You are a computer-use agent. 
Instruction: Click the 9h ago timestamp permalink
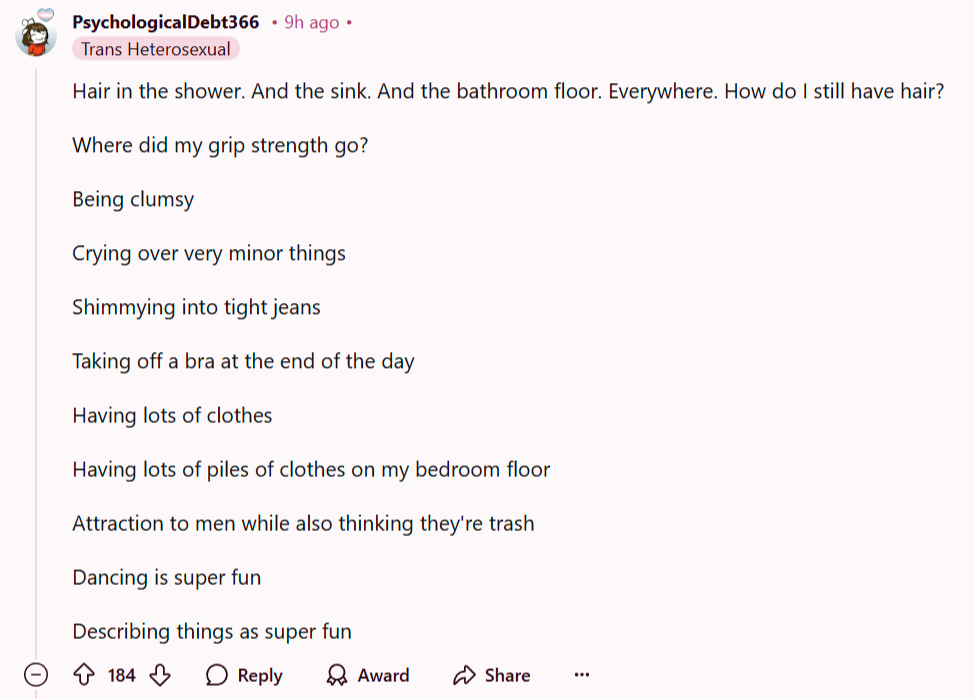tap(312, 22)
